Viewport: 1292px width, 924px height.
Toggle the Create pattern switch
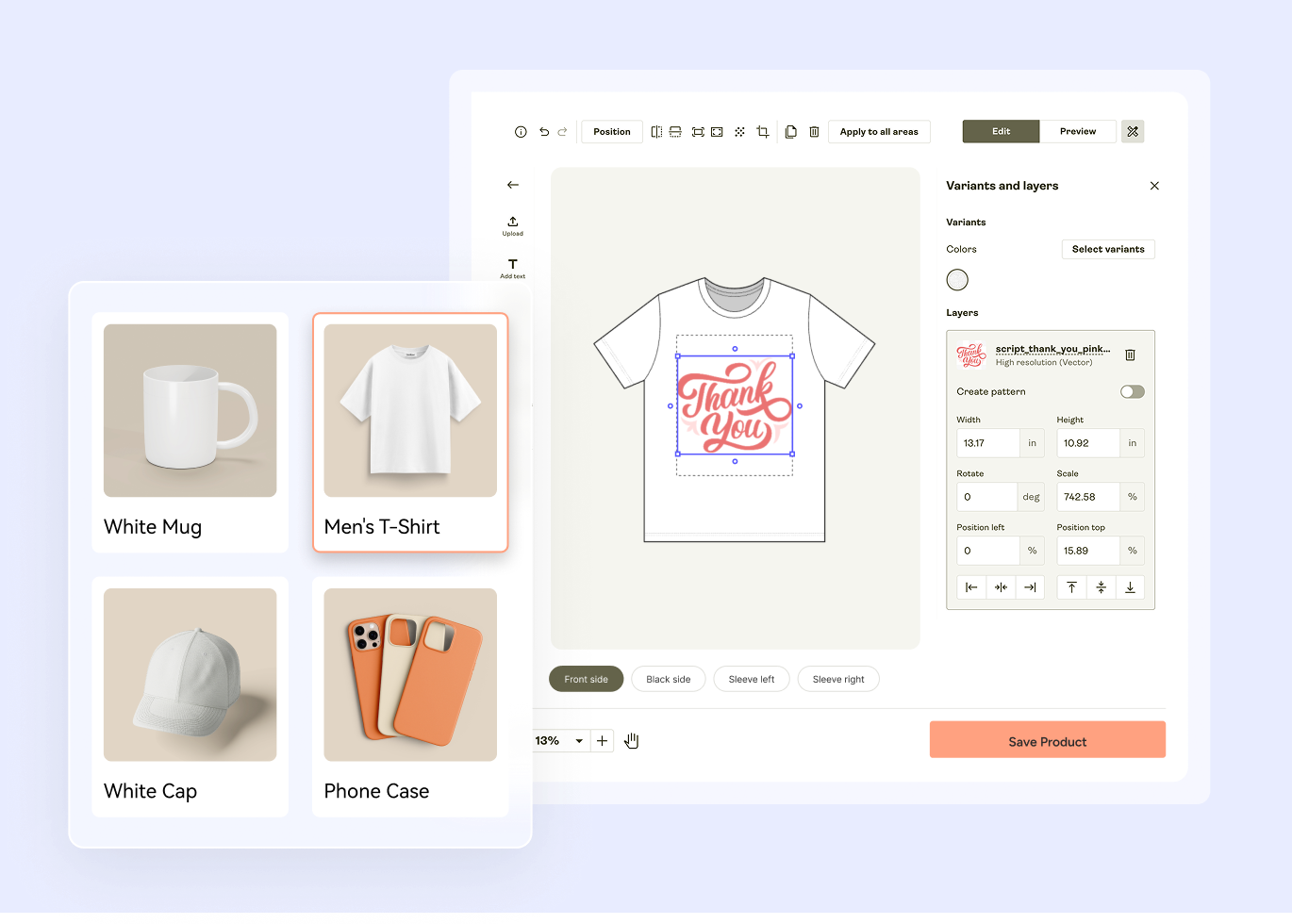1133,392
